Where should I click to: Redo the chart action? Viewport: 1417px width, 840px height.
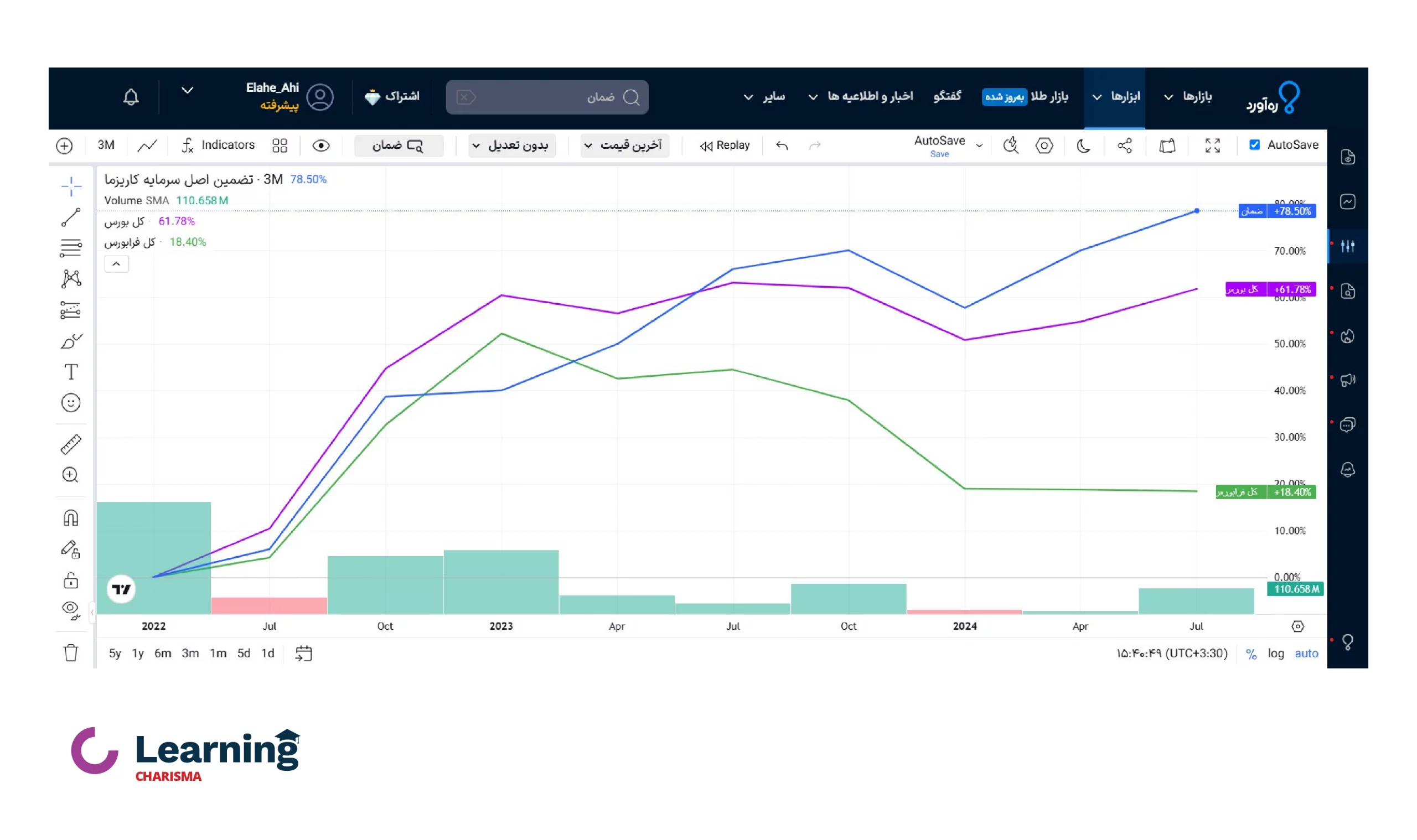click(x=815, y=146)
